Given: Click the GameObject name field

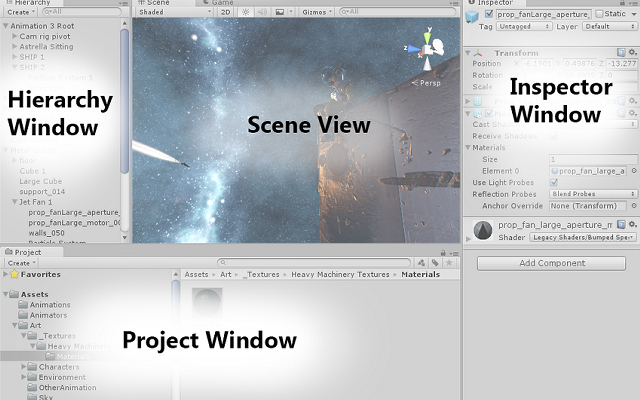Looking at the screenshot, I should [543, 14].
